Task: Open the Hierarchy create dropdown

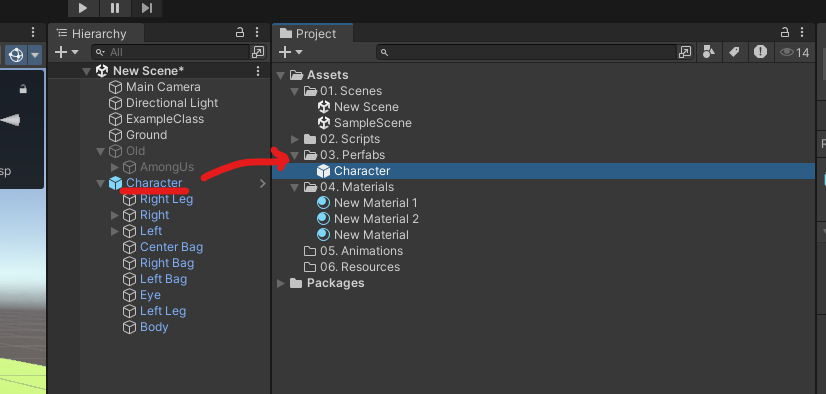Action: tap(66, 52)
